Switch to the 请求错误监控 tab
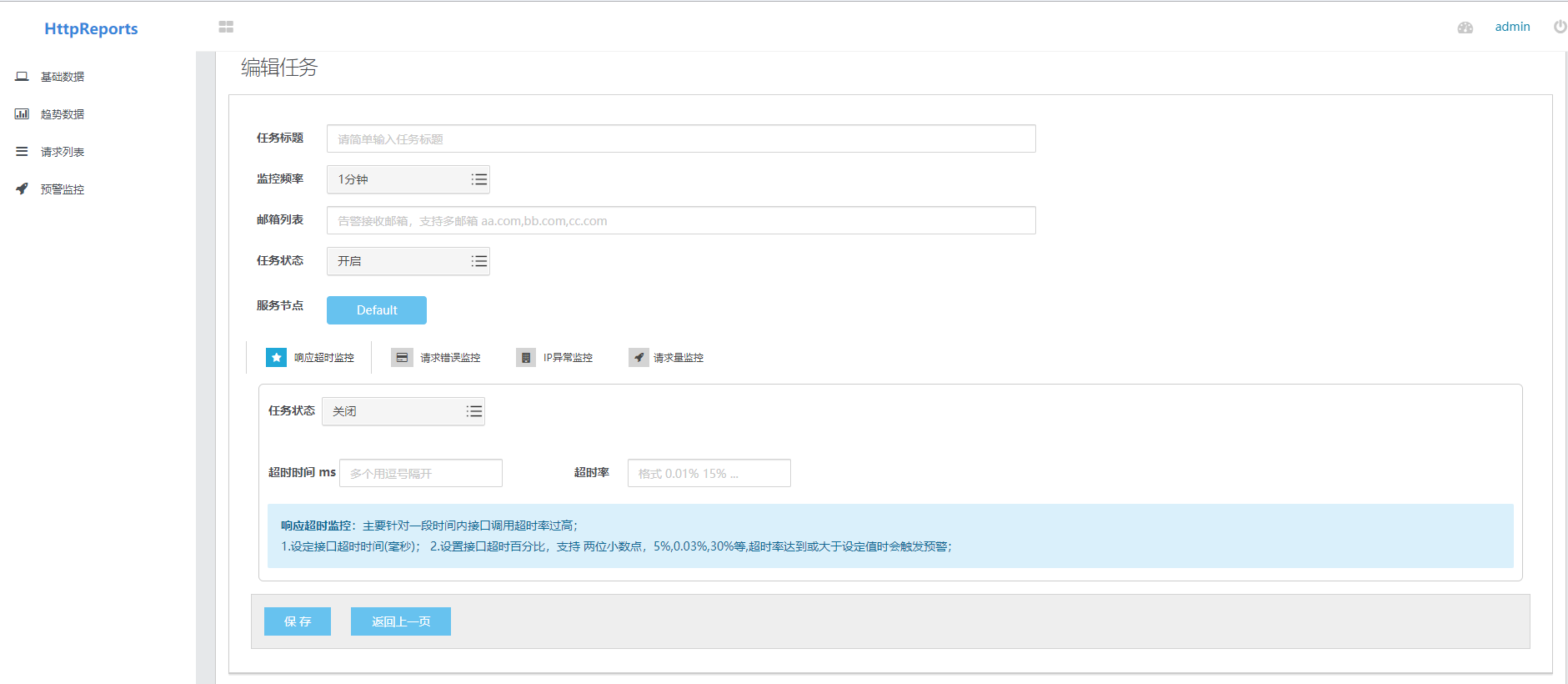The image size is (1568, 684). click(436, 358)
